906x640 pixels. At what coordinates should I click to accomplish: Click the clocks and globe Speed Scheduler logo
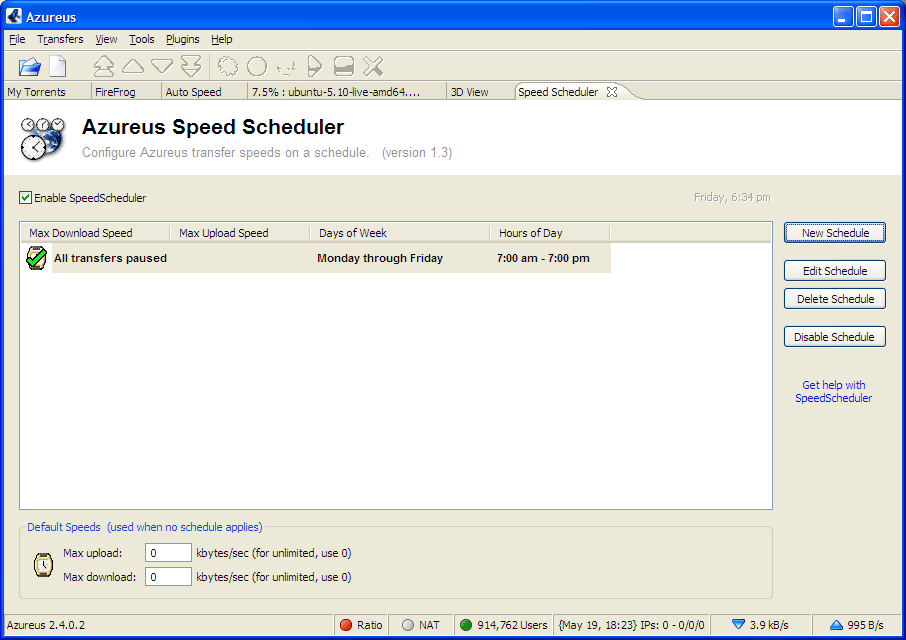pyautogui.click(x=42, y=139)
